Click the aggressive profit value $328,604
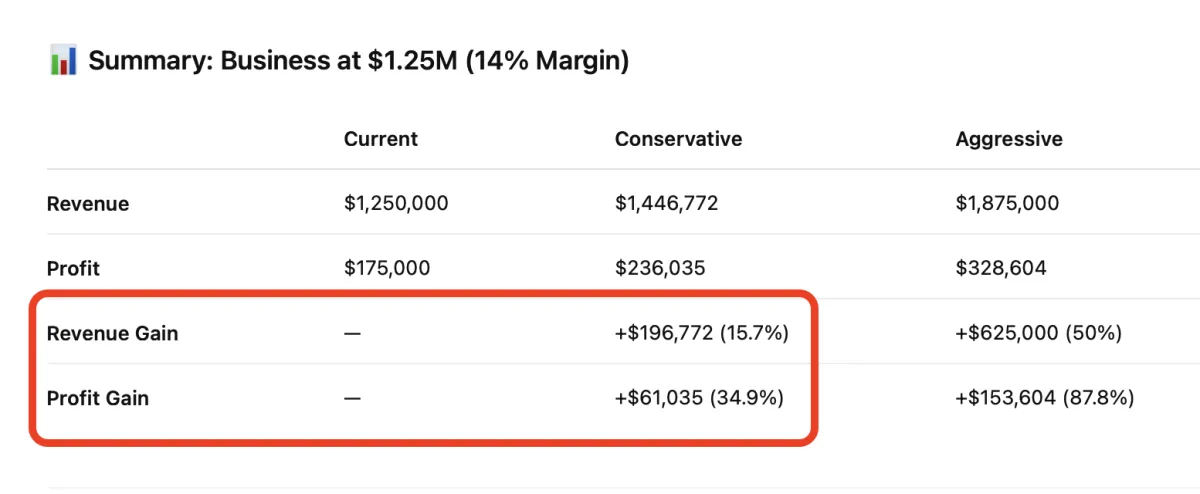The height and width of the screenshot is (494, 1200). [x=1001, y=268]
